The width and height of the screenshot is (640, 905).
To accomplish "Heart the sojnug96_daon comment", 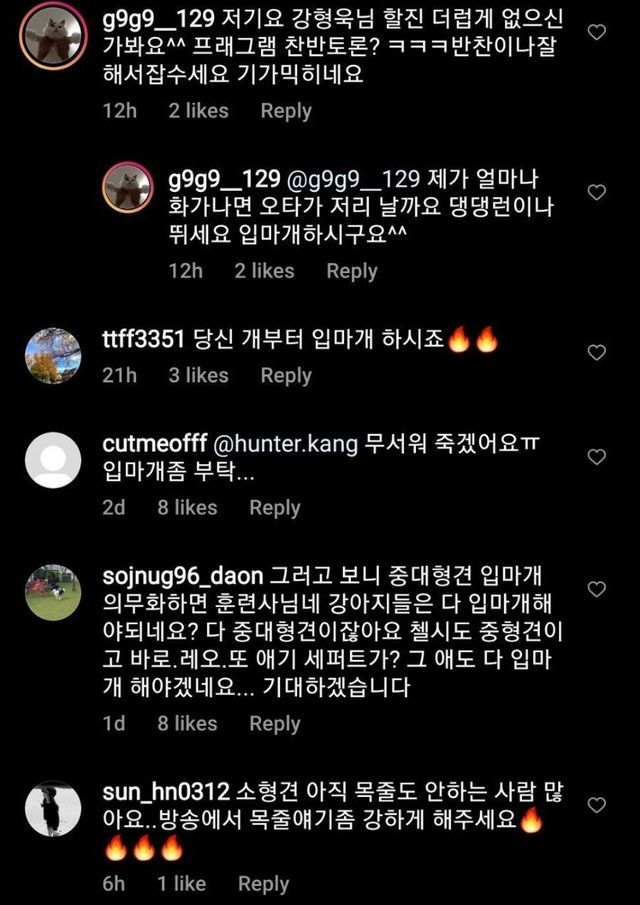I will point(596,589).
